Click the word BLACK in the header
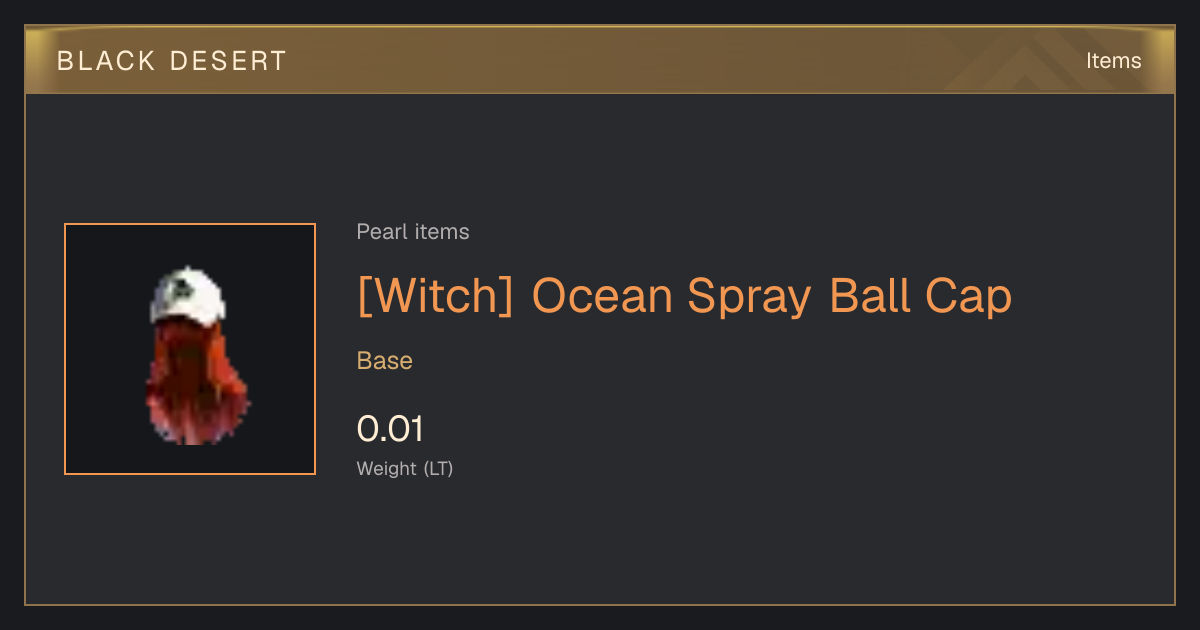 pyautogui.click(x=107, y=61)
